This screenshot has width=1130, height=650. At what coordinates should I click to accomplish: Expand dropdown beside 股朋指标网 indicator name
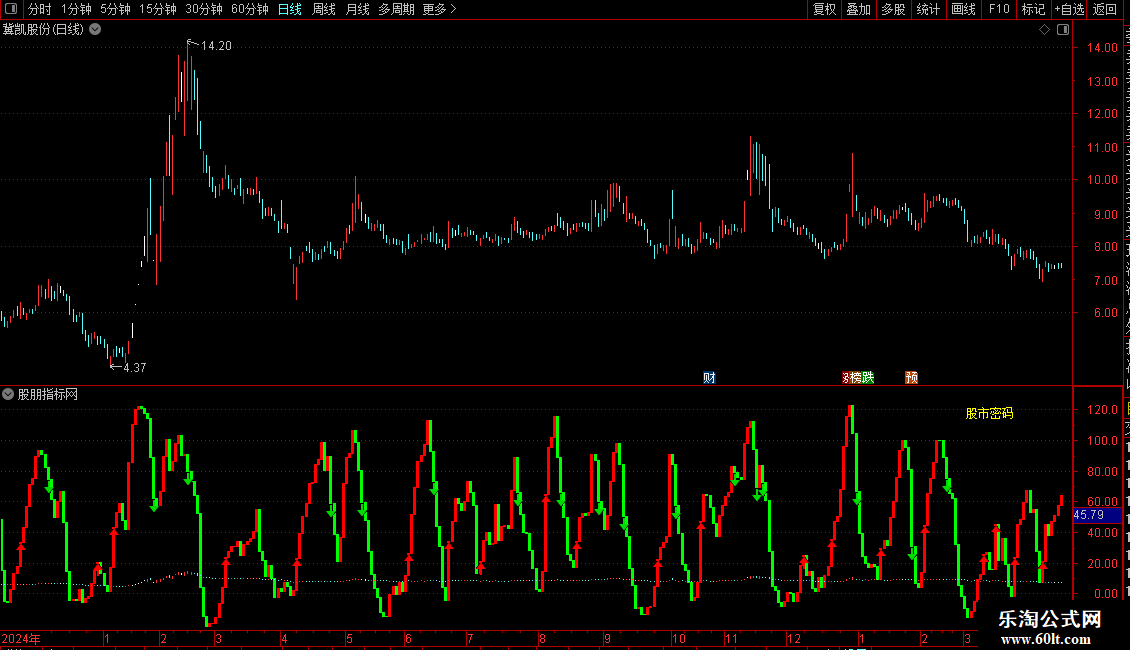pyautogui.click(x=8, y=394)
